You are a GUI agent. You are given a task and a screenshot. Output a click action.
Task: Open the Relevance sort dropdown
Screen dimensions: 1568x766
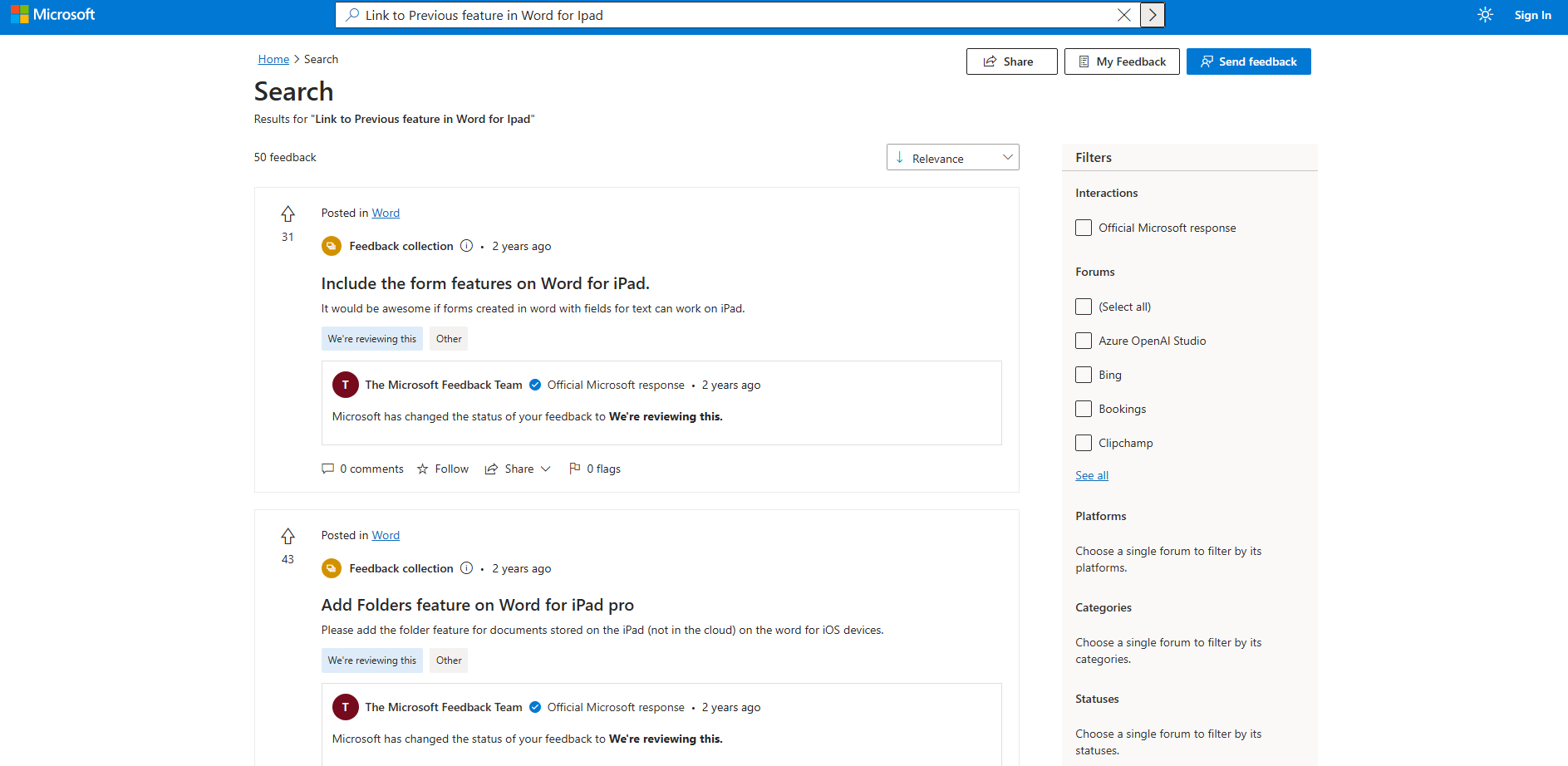point(953,157)
